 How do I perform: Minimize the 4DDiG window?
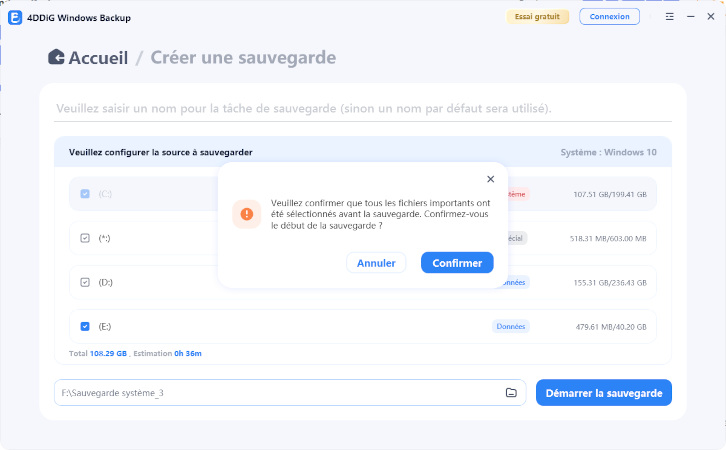[x=690, y=17]
